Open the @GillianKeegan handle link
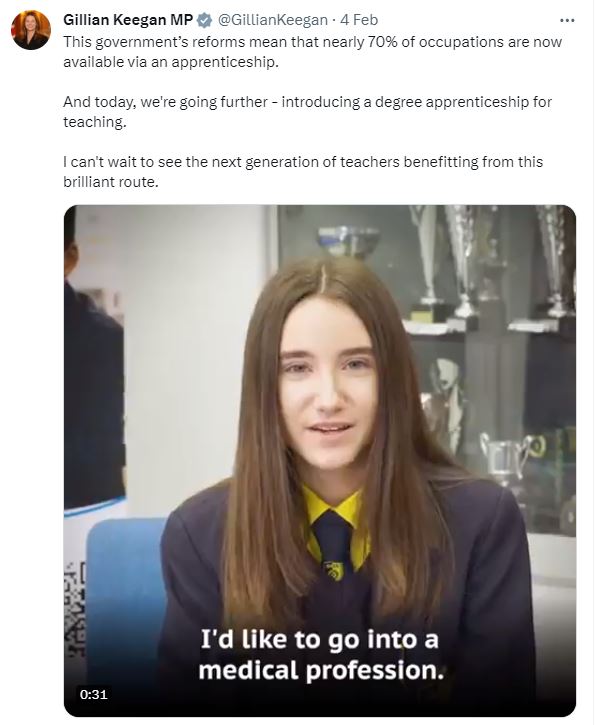This screenshot has height=725, width=595. click(272, 20)
